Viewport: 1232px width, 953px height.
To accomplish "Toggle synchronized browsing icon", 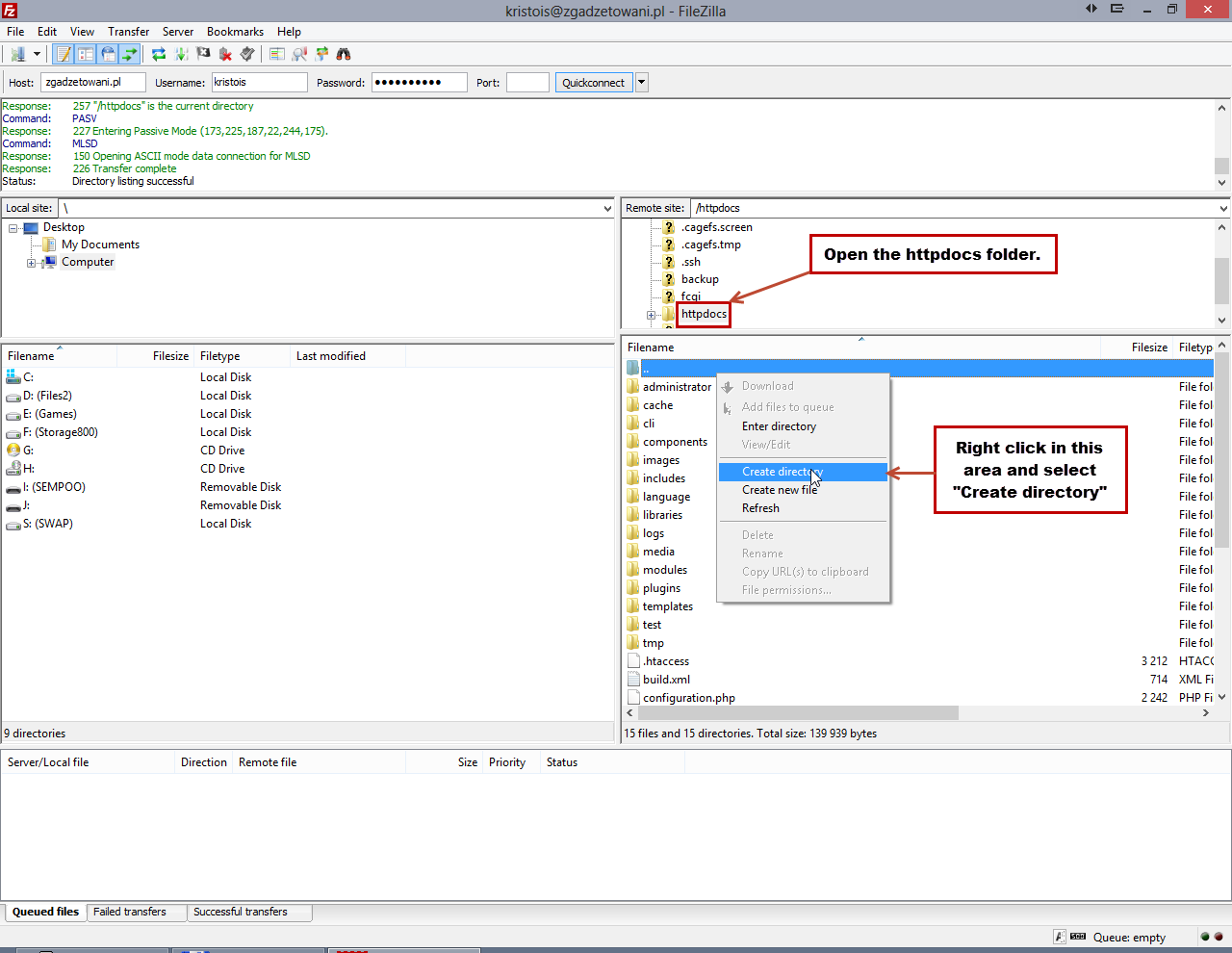I will tap(321, 55).
